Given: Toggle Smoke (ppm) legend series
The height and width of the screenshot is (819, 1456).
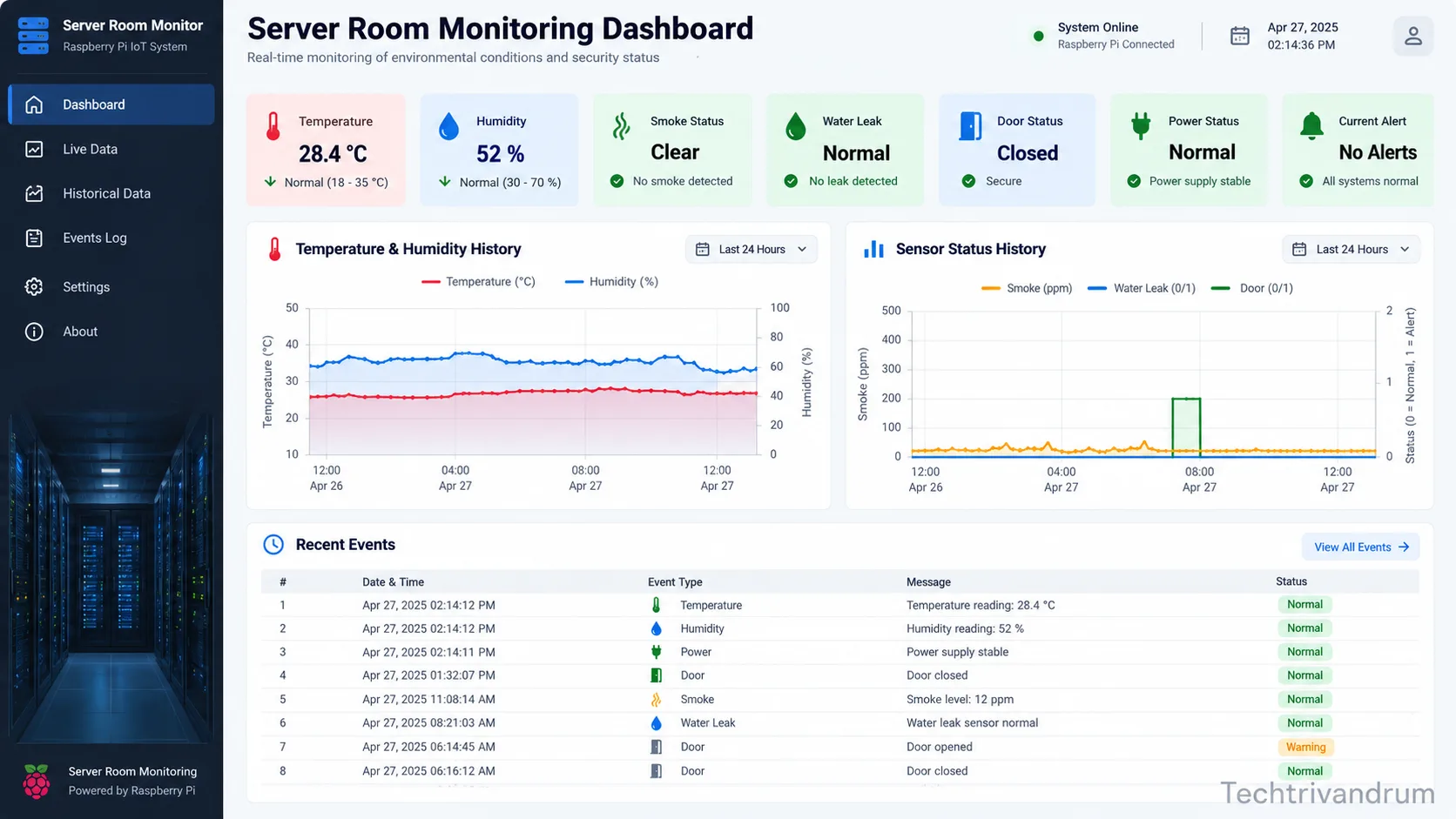Looking at the screenshot, I should tap(1026, 288).
